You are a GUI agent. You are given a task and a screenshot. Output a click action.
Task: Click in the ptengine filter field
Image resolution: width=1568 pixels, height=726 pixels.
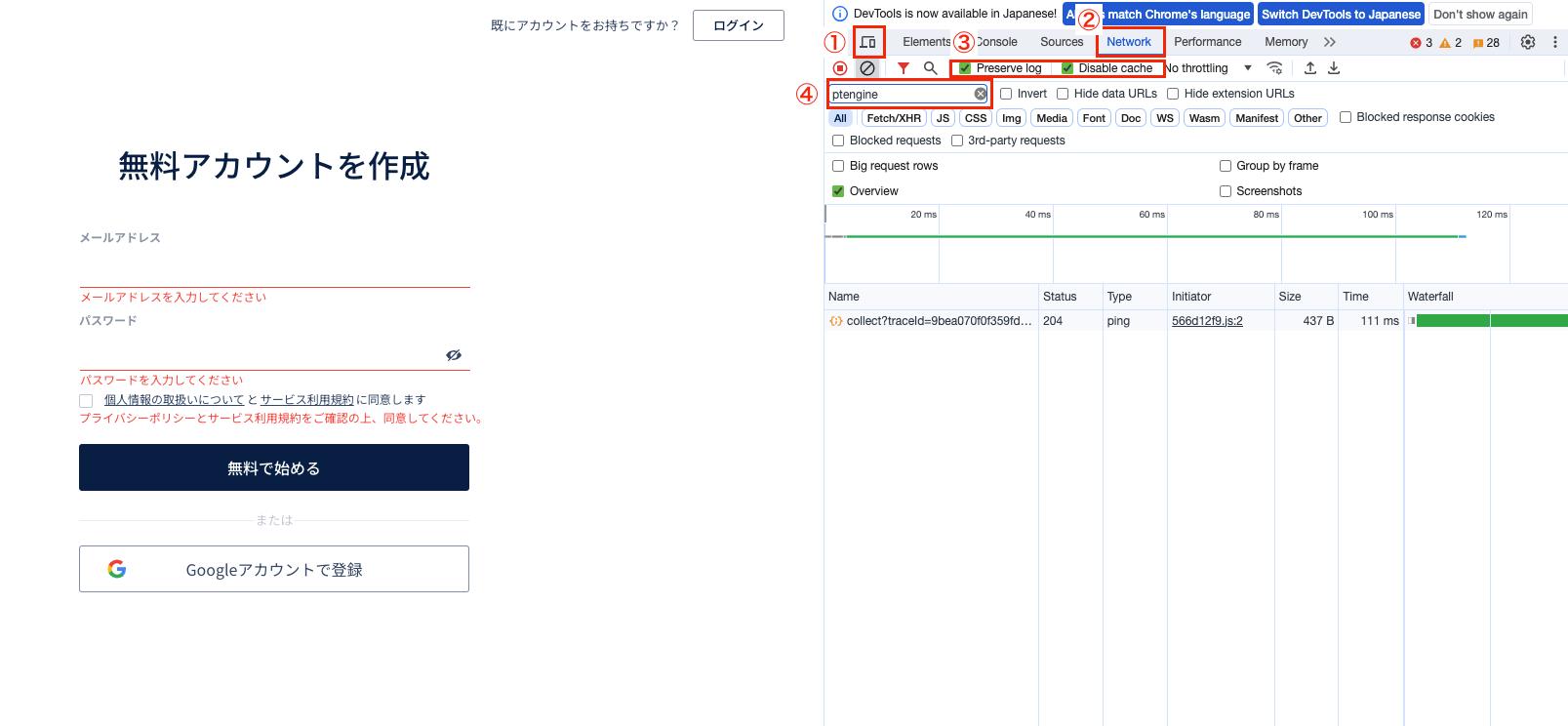pos(898,95)
